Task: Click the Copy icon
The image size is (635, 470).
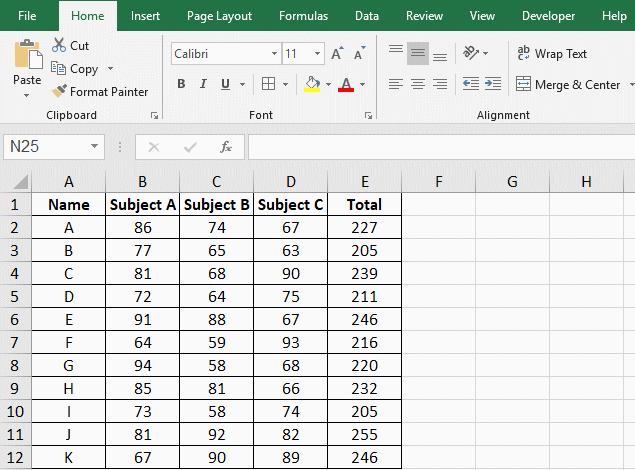Action: click(x=58, y=68)
